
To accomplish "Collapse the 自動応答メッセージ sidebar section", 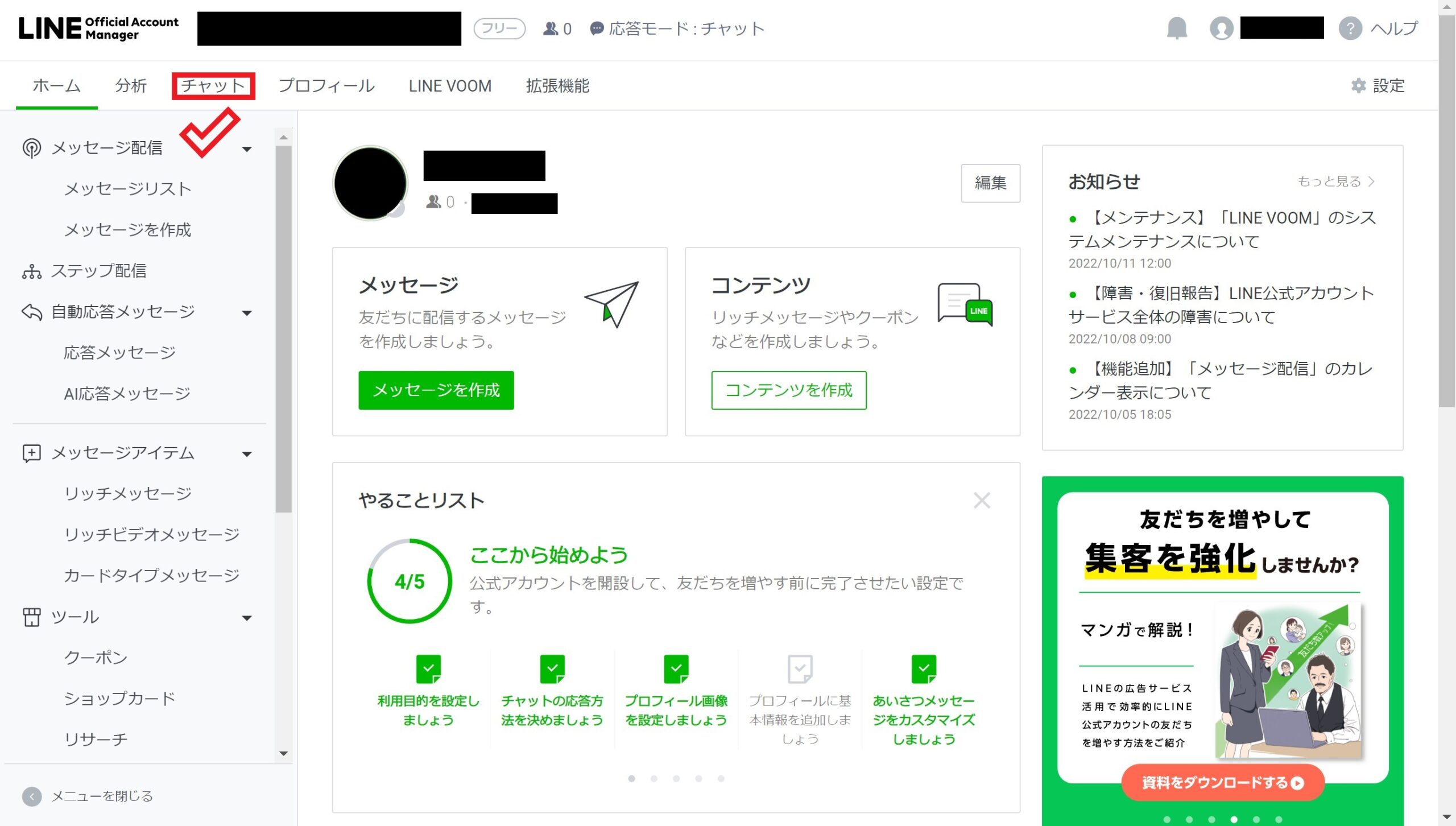I will coord(247,313).
